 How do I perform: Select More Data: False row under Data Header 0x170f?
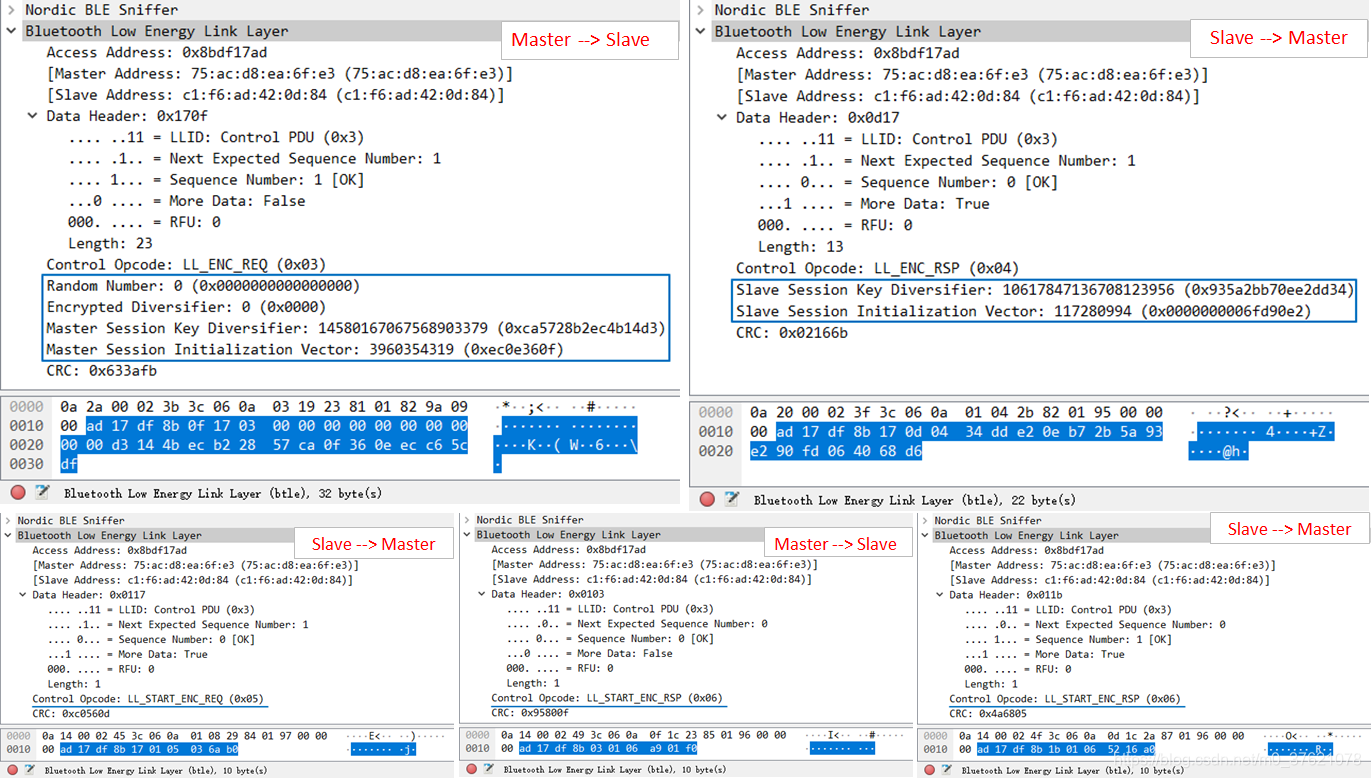(186, 201)
